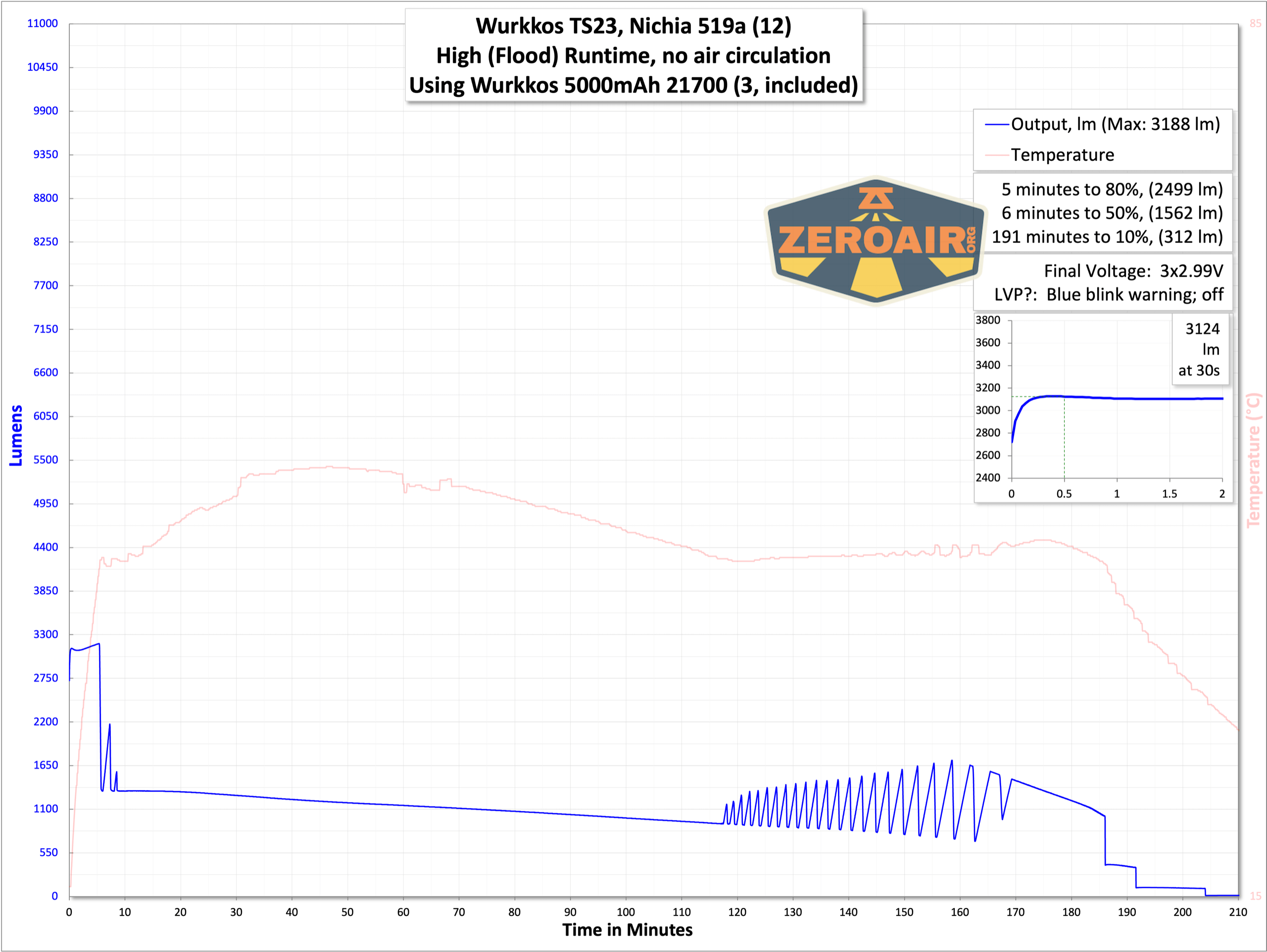Viewport: 1267px width, 952px height.
Task: Click the ZeroAir.org logo
Action: [x=876, y=240]
